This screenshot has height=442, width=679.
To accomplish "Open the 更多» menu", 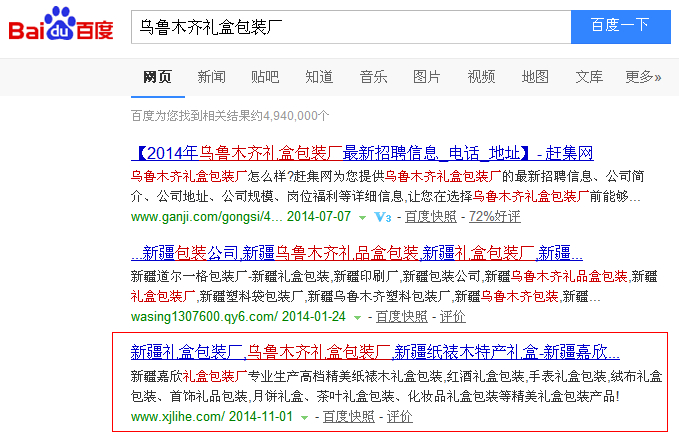I will coord(643,77).
